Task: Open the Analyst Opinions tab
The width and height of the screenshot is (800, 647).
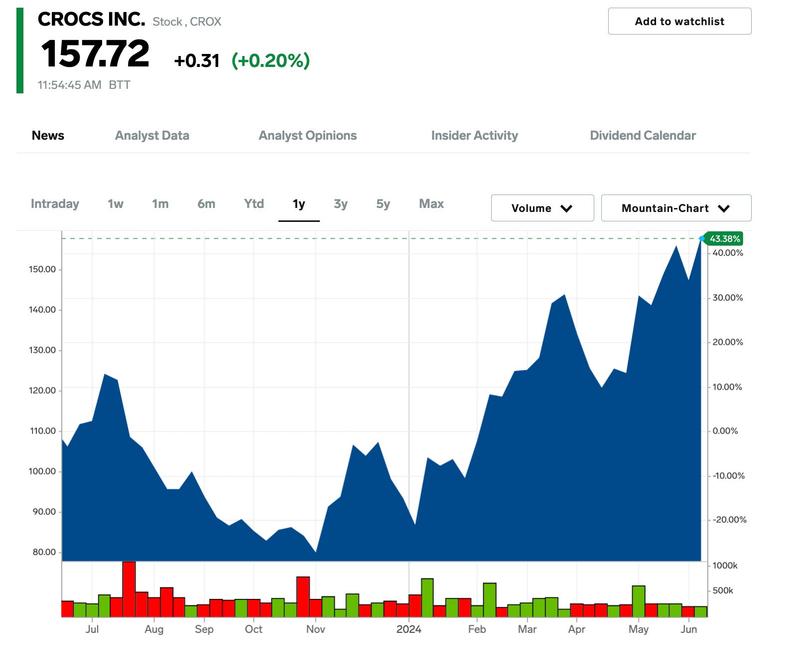Action: pyautogui.click(x=308, y=135)
